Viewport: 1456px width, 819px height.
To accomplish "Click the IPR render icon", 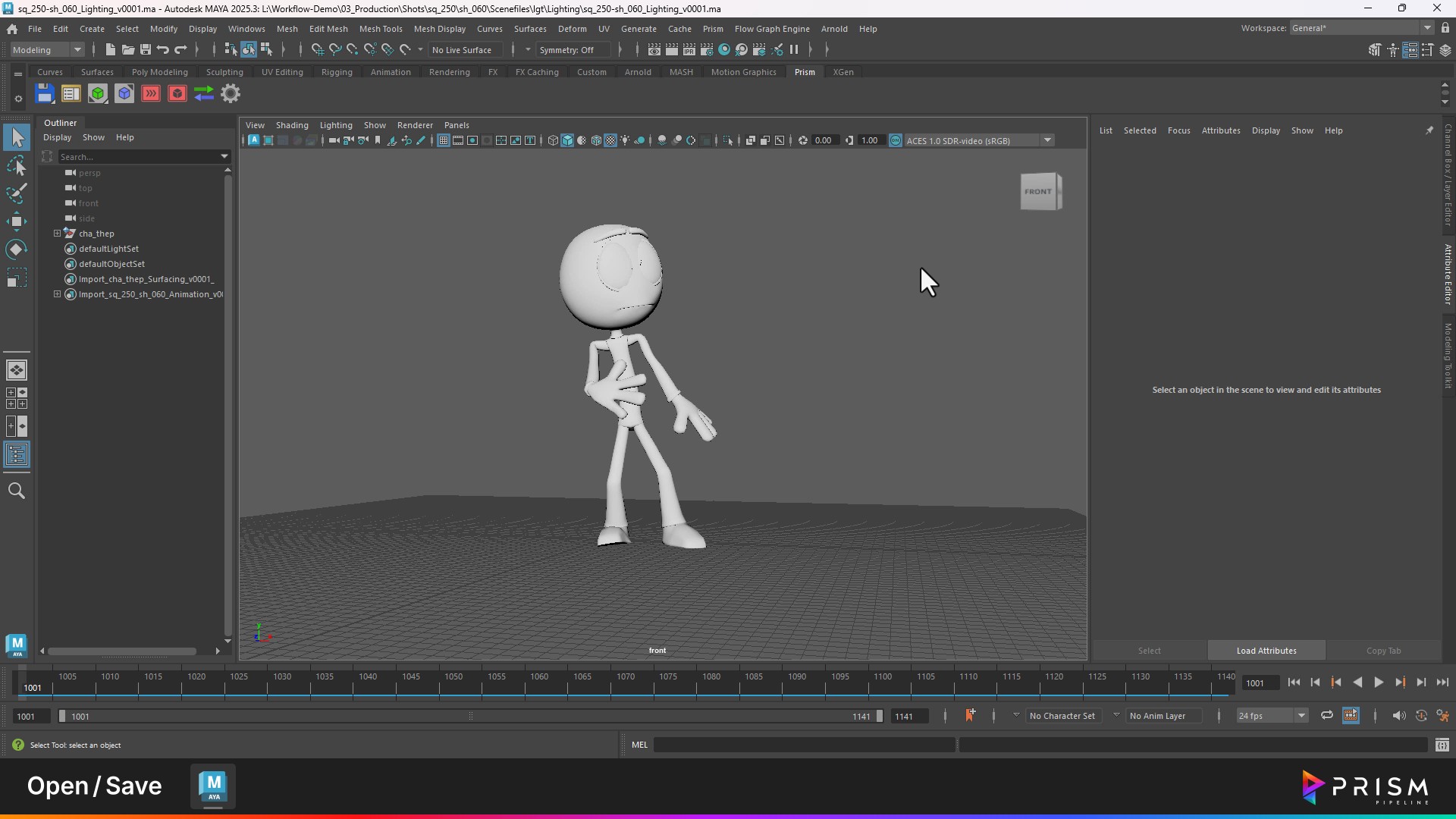I will (x=689, y=49).
